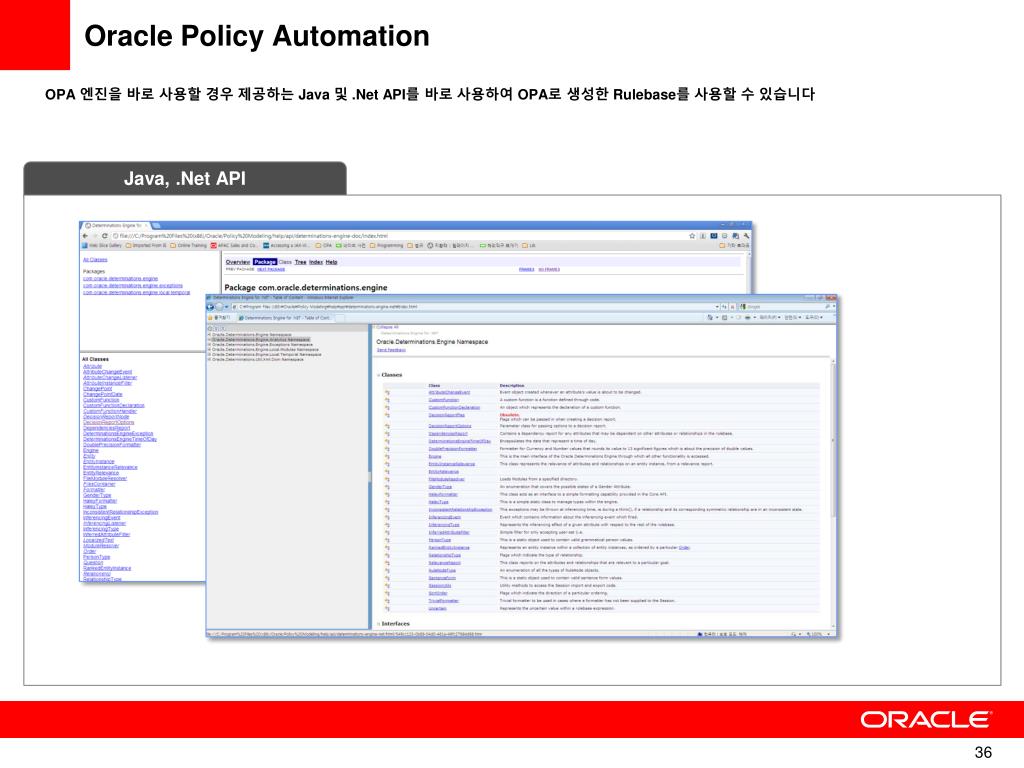Open com.oracle.determinations.engine package link
Screen dimensions: 1024x768
click(x=120, y=278)
